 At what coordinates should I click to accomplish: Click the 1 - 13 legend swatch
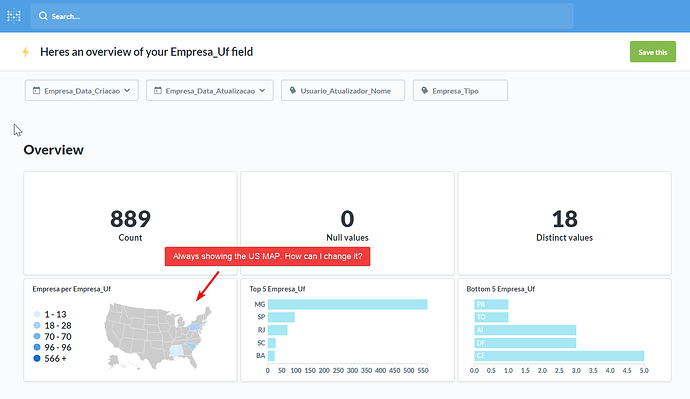point(37,315)
